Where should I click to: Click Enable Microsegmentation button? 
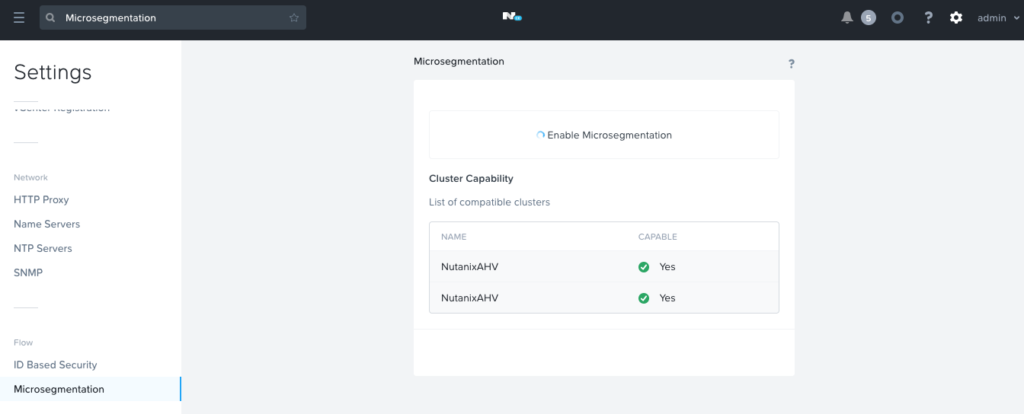pos(604,135)
